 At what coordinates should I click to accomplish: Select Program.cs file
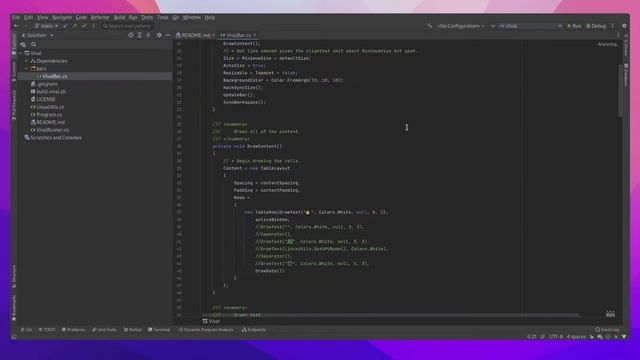tap(49, 115)
